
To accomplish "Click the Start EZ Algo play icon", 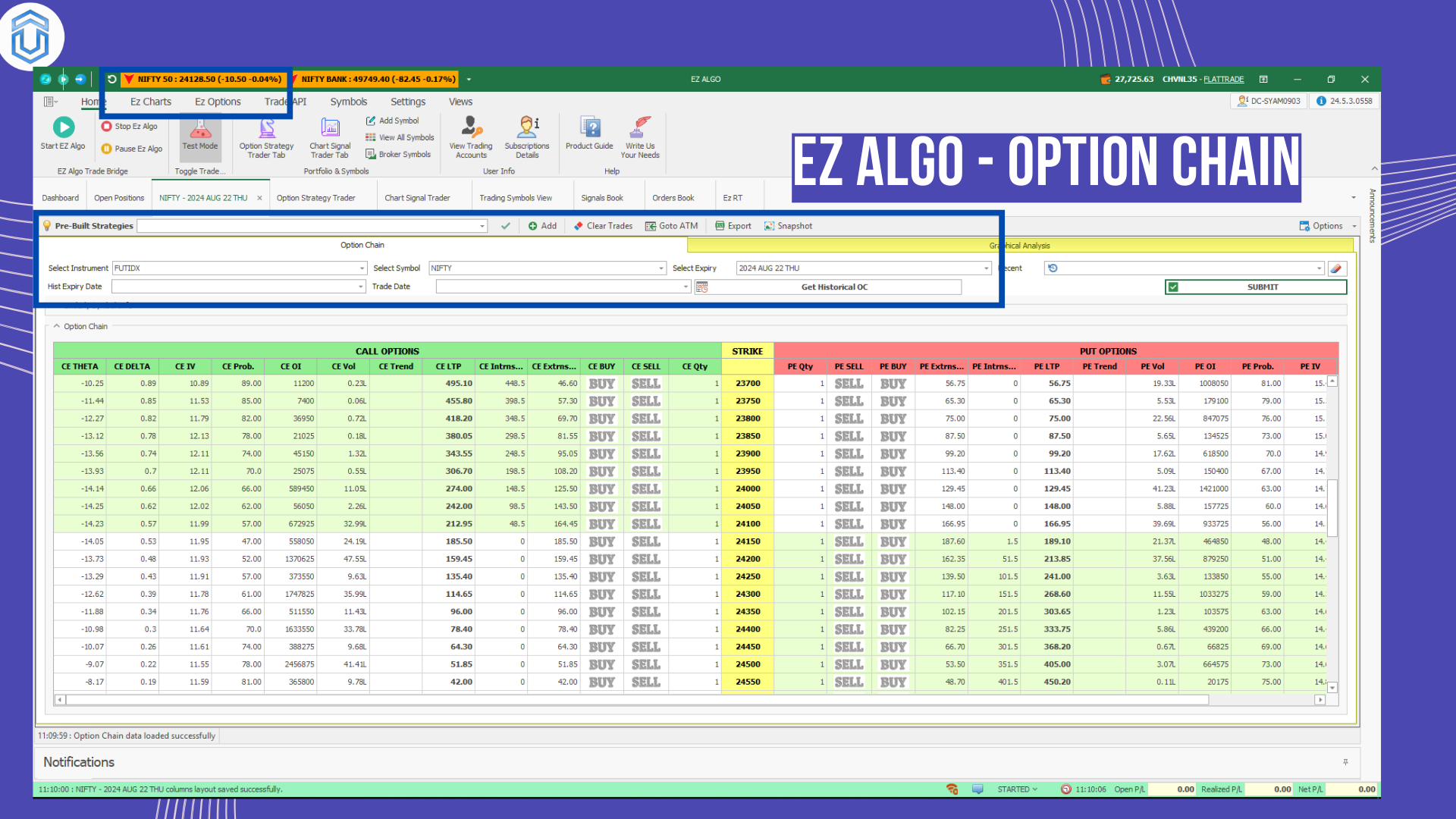I will [63, 127].
